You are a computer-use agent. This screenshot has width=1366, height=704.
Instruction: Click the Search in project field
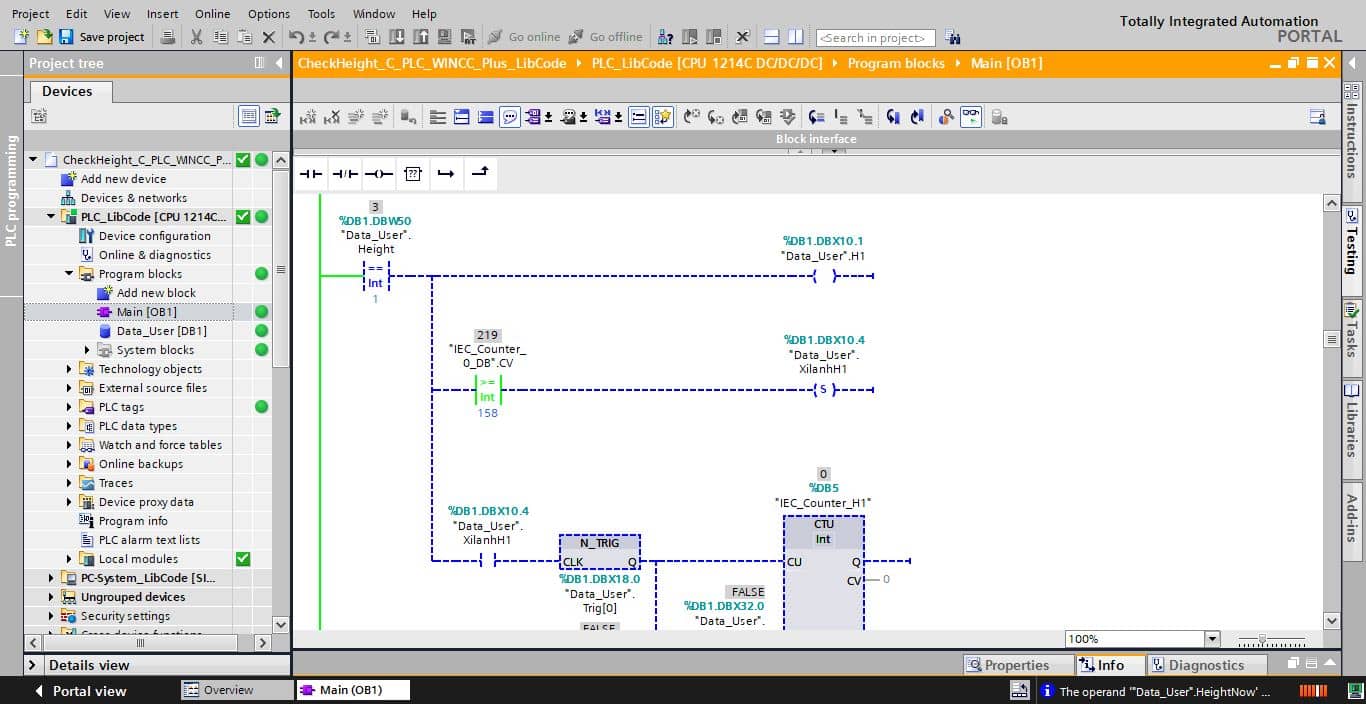876,38
